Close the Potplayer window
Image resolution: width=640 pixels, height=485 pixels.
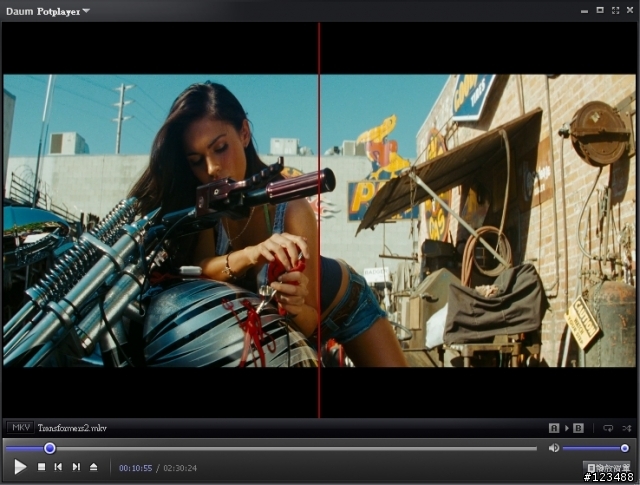pos(630,11)
